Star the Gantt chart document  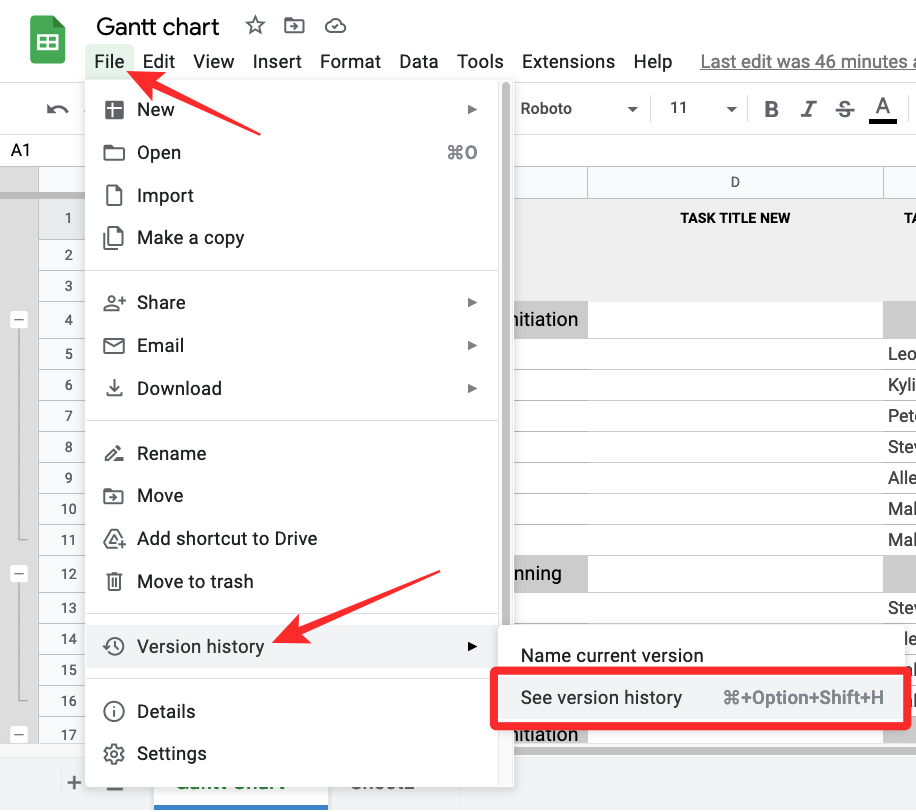click(x=255, y=26)
